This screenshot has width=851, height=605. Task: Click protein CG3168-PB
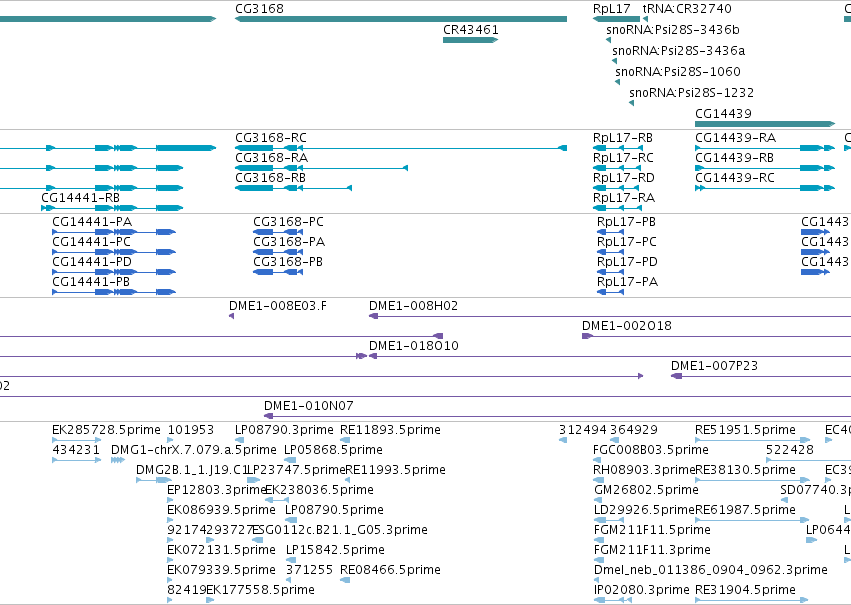click(278, 272)
